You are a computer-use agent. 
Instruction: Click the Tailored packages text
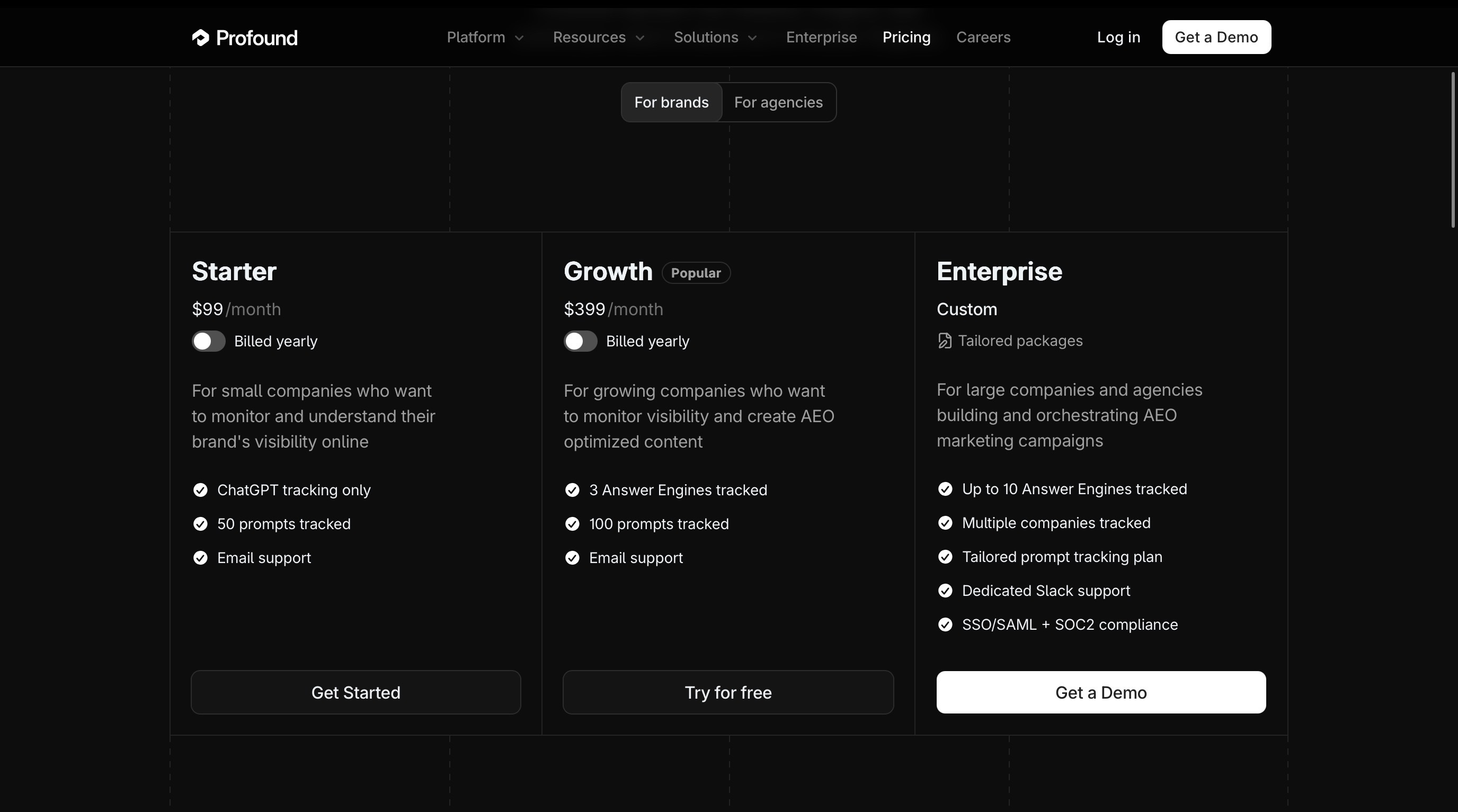click(1020, 341)
